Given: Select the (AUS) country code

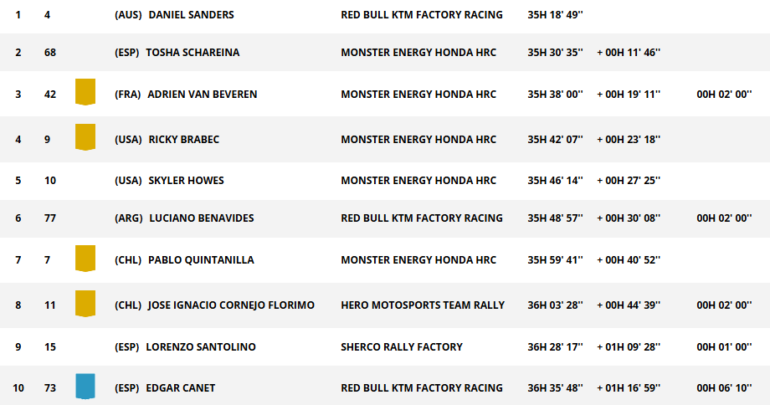Looking at the screenshot, I should click(x=128, y=16).
